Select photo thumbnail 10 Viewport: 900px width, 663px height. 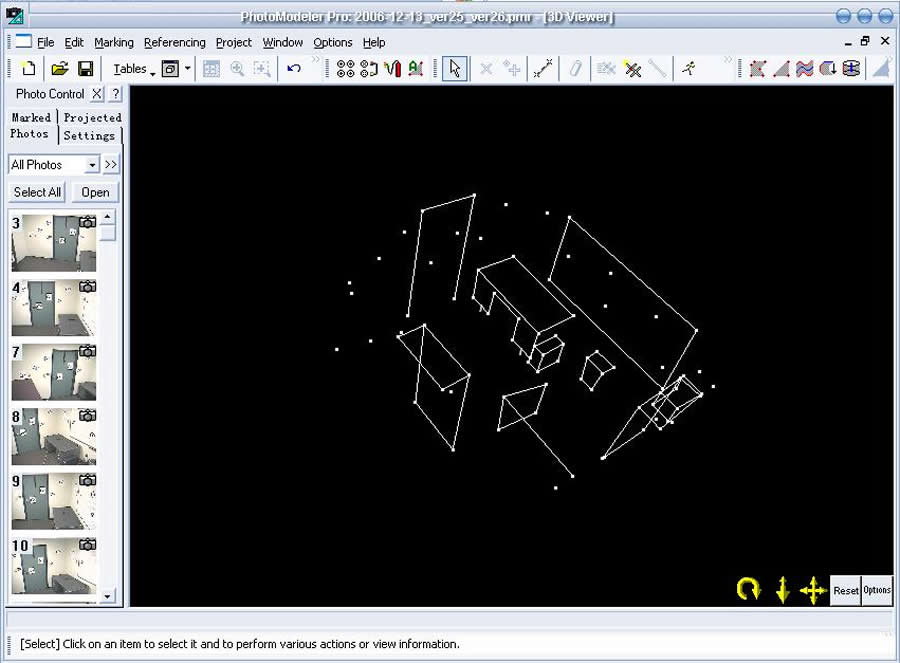click(x=54, y=565)
